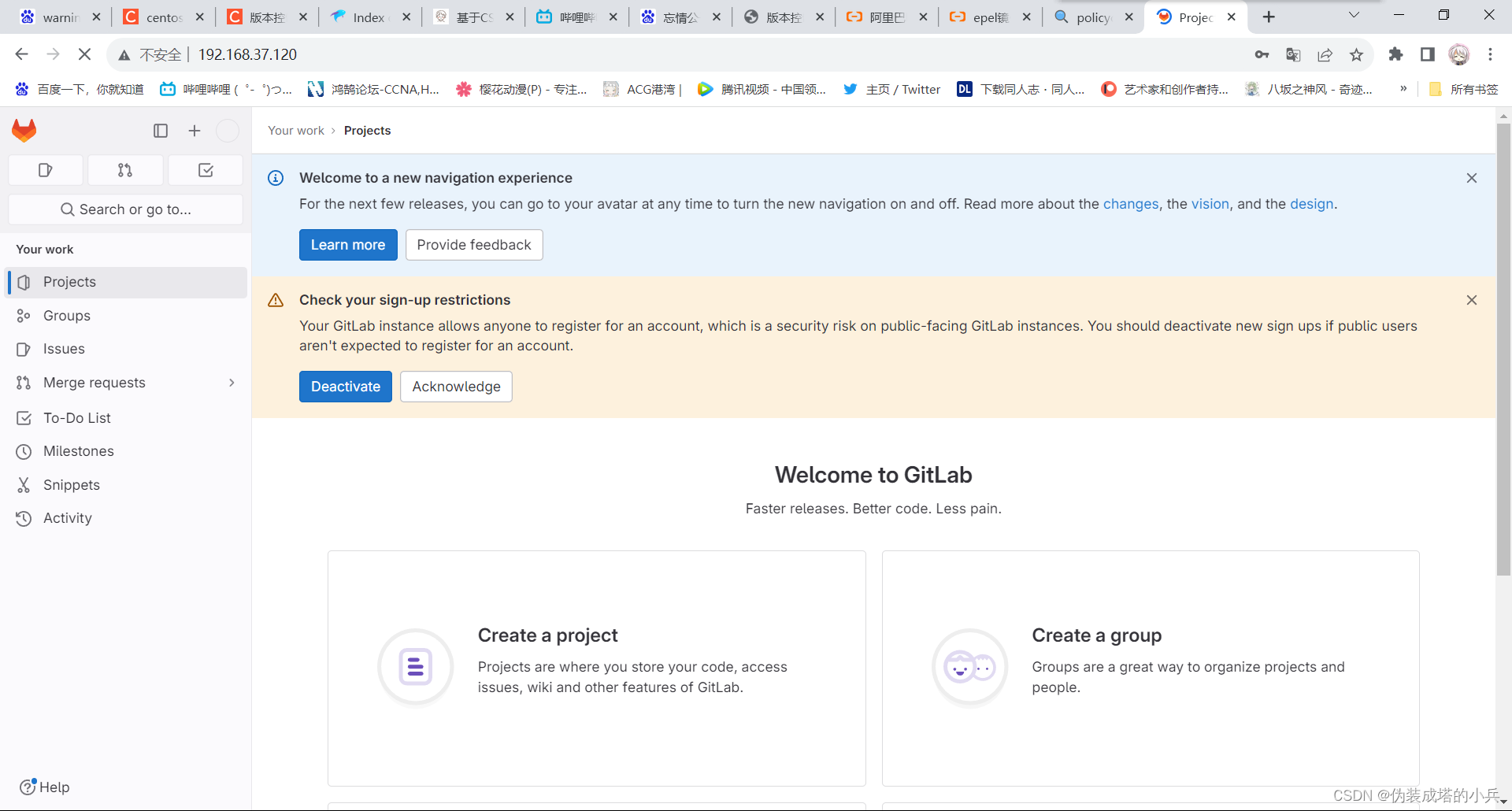Click the browser forward arrow
This screenshot has height=811, width=1512.
coord(53,54)
